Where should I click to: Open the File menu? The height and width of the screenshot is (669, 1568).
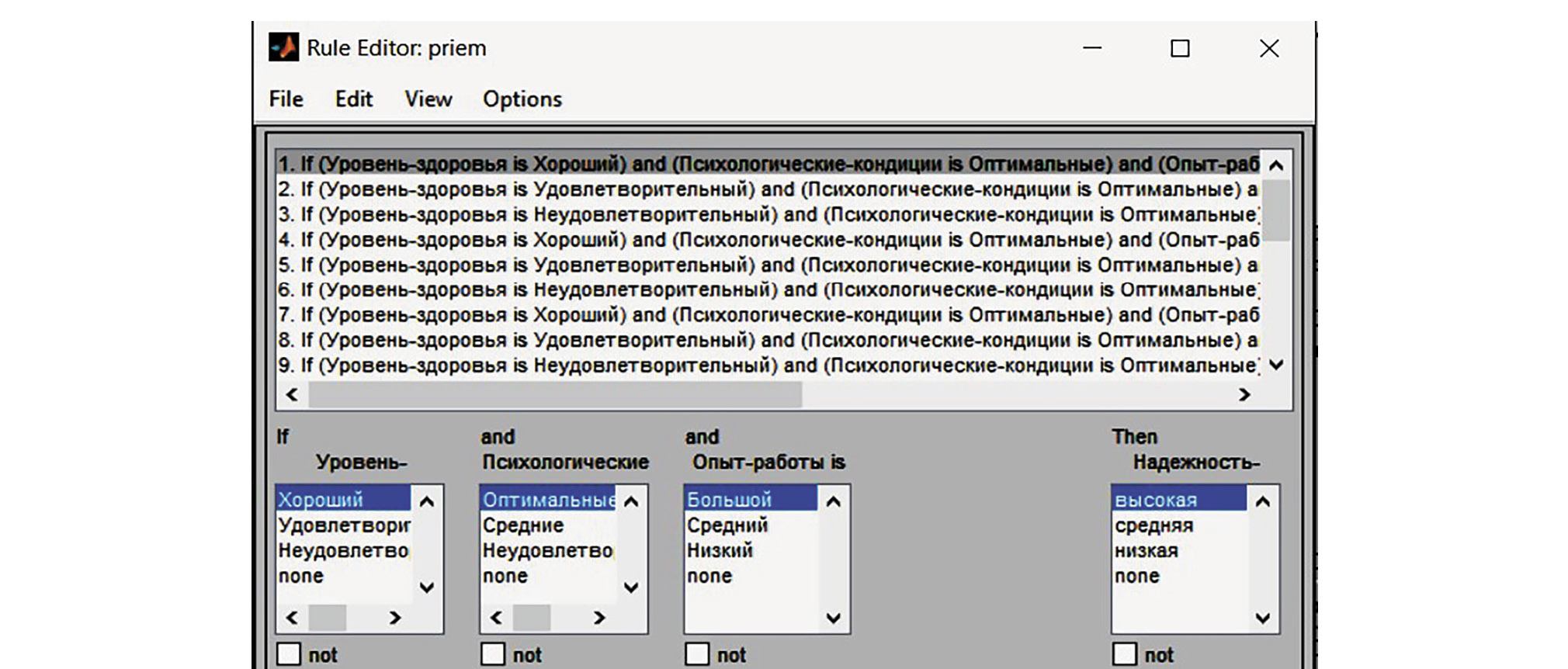286,99
